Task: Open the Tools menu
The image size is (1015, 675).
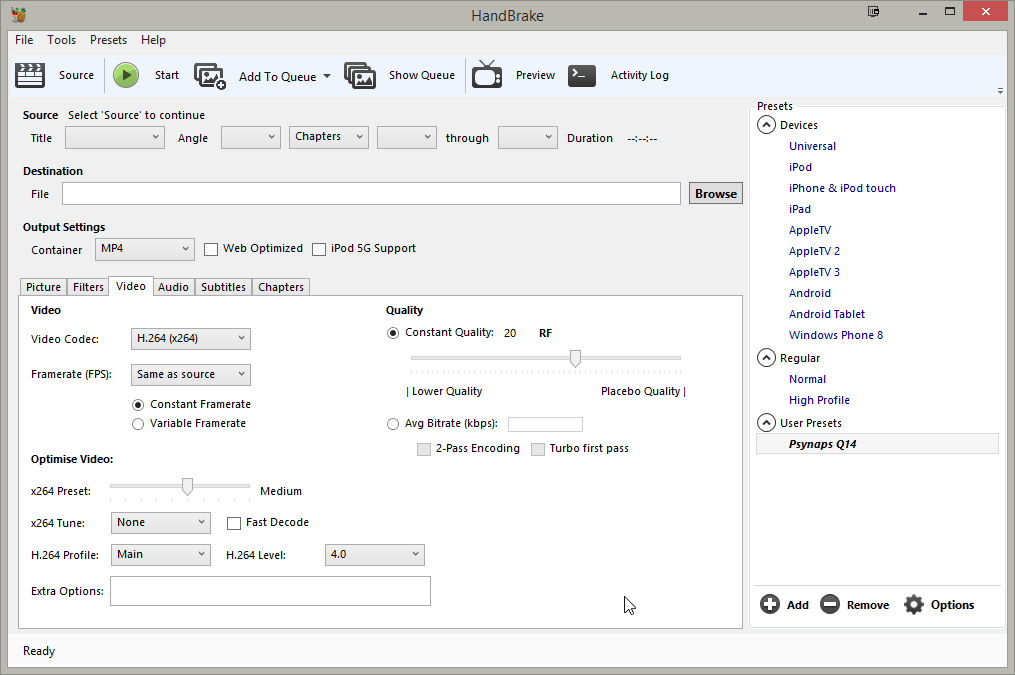Action: pyautogui.click(x=61, y=40)
